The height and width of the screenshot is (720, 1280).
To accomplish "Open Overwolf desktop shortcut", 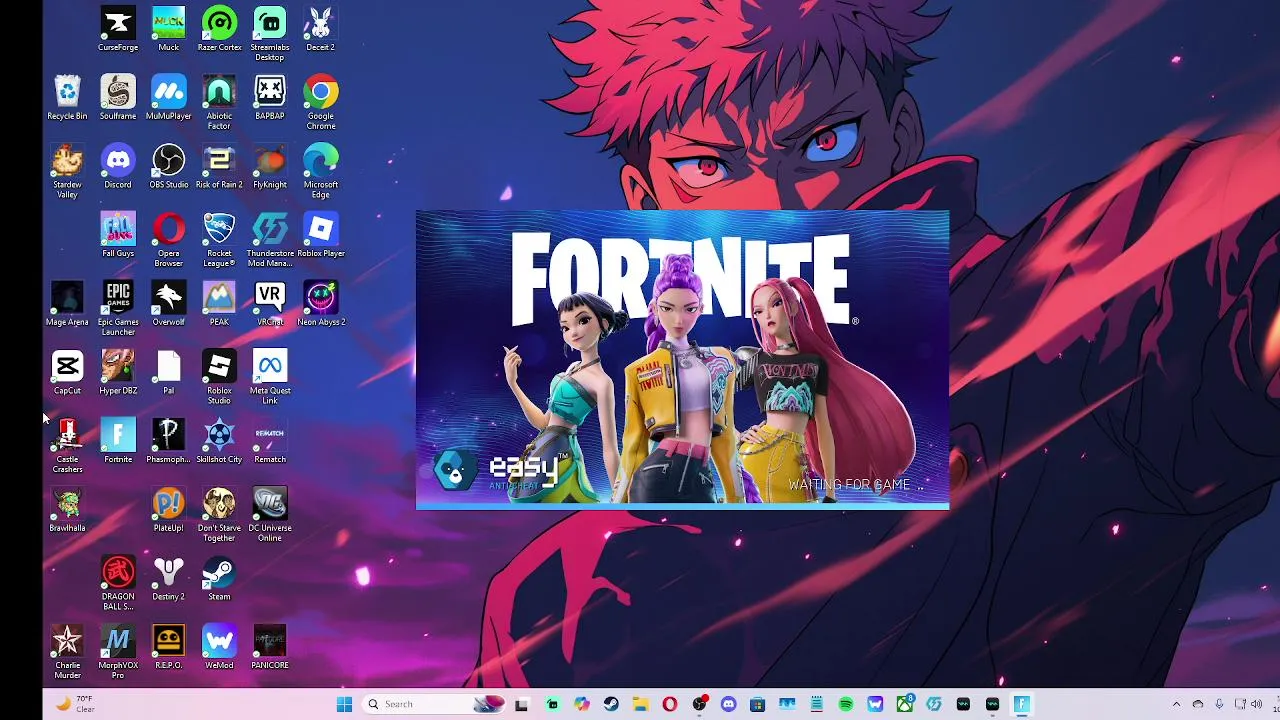I will [x=169, y=304].
